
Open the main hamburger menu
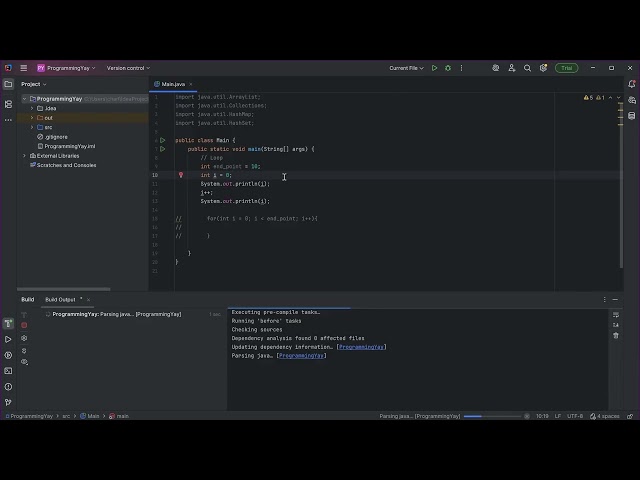point(24,68)
